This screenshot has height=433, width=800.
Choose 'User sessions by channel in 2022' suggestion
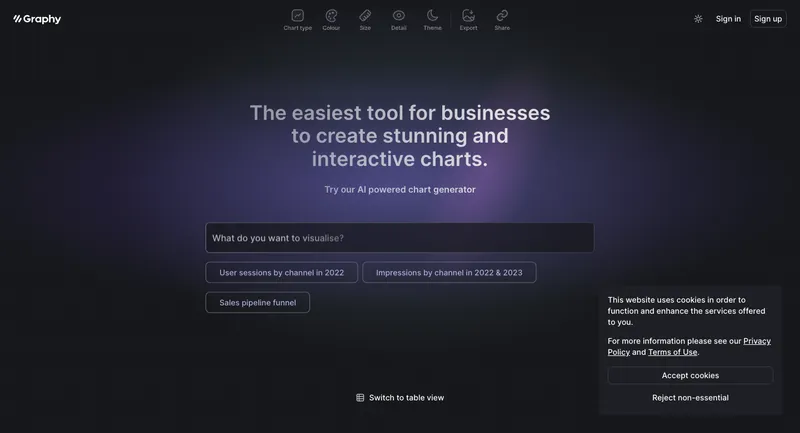point(281,273)
